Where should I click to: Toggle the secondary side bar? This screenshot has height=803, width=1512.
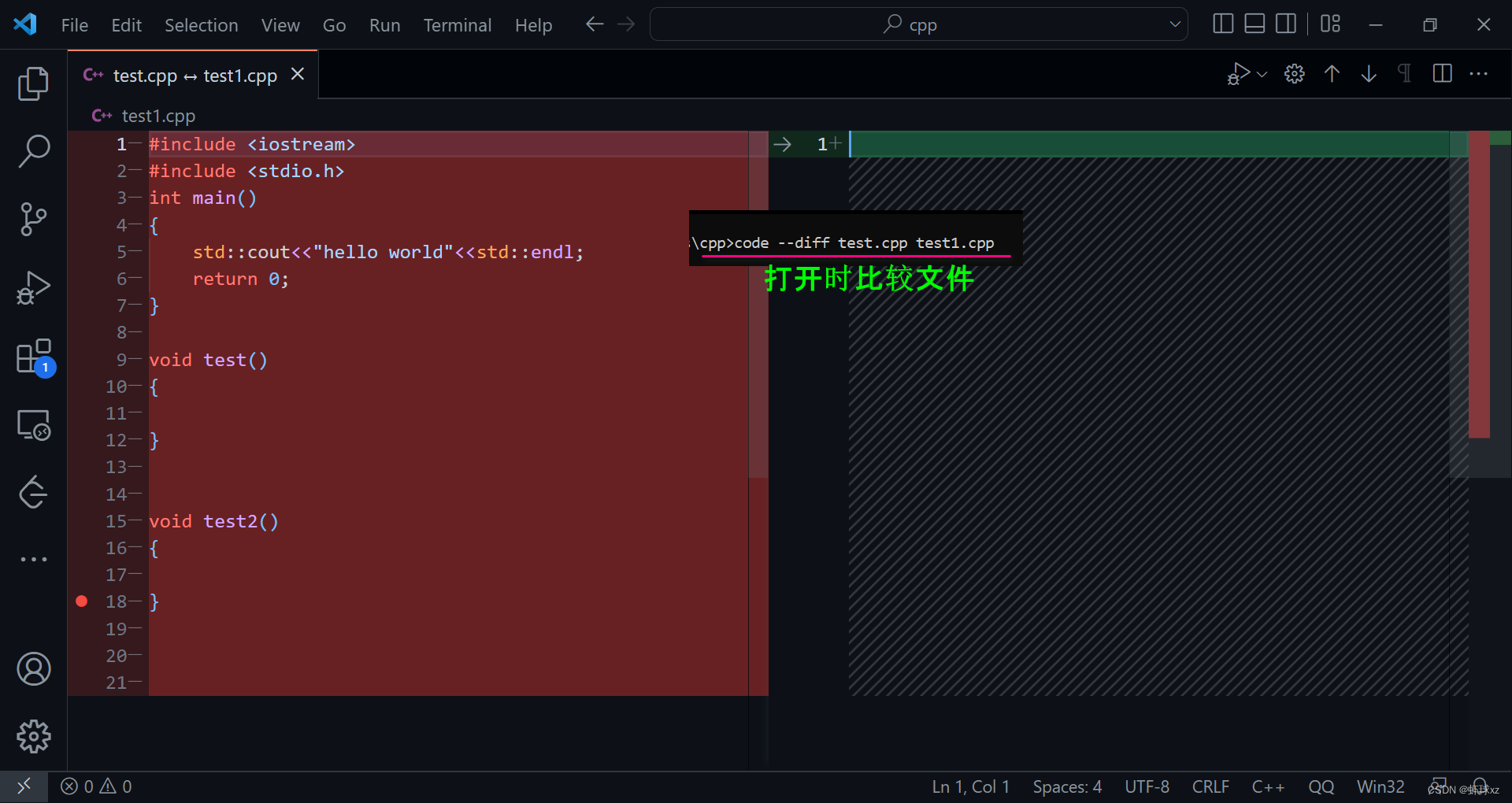point(1286,24)
